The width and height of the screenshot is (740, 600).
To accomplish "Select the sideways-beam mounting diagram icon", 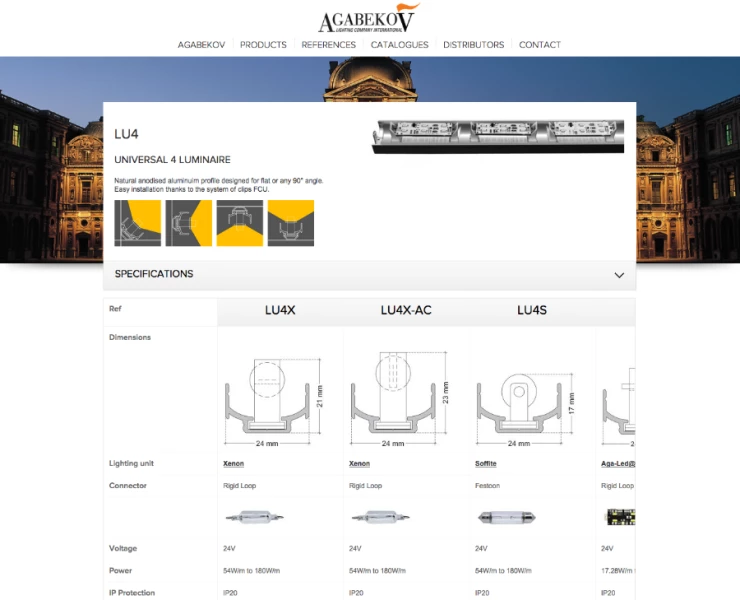I will (188, 223).
